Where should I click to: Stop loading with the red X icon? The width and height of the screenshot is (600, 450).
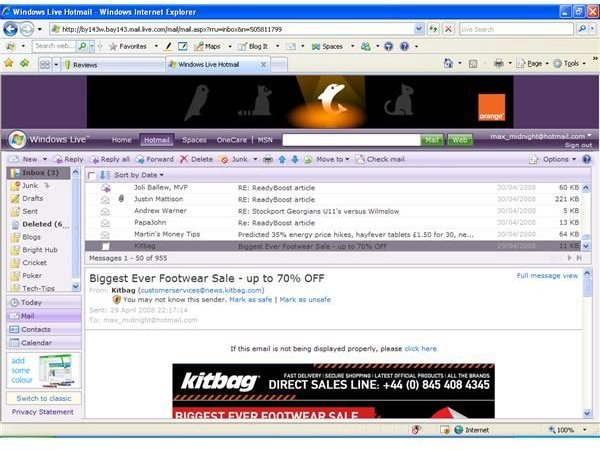448,29
